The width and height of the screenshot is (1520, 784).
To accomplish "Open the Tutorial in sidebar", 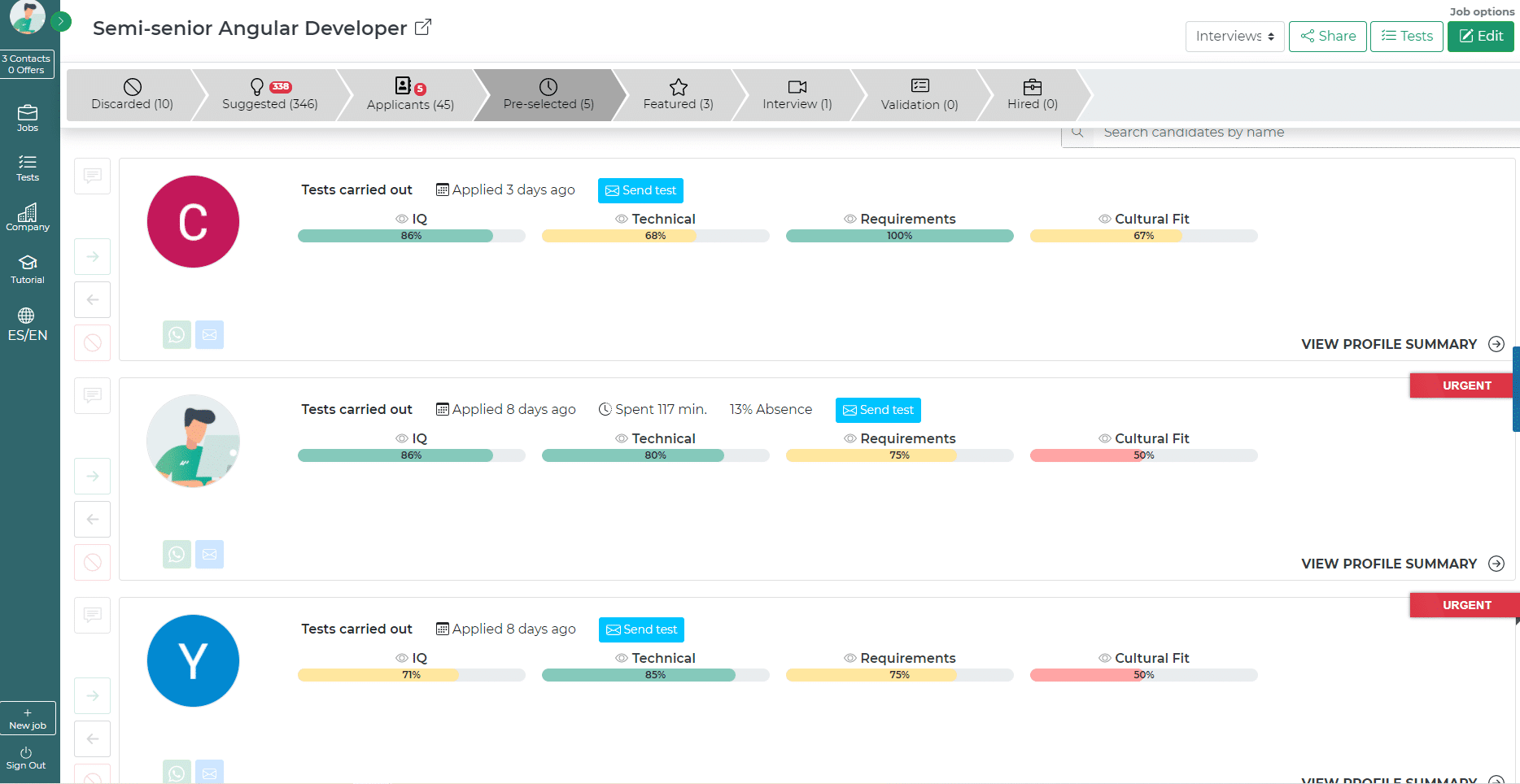I will pos(28,269).
